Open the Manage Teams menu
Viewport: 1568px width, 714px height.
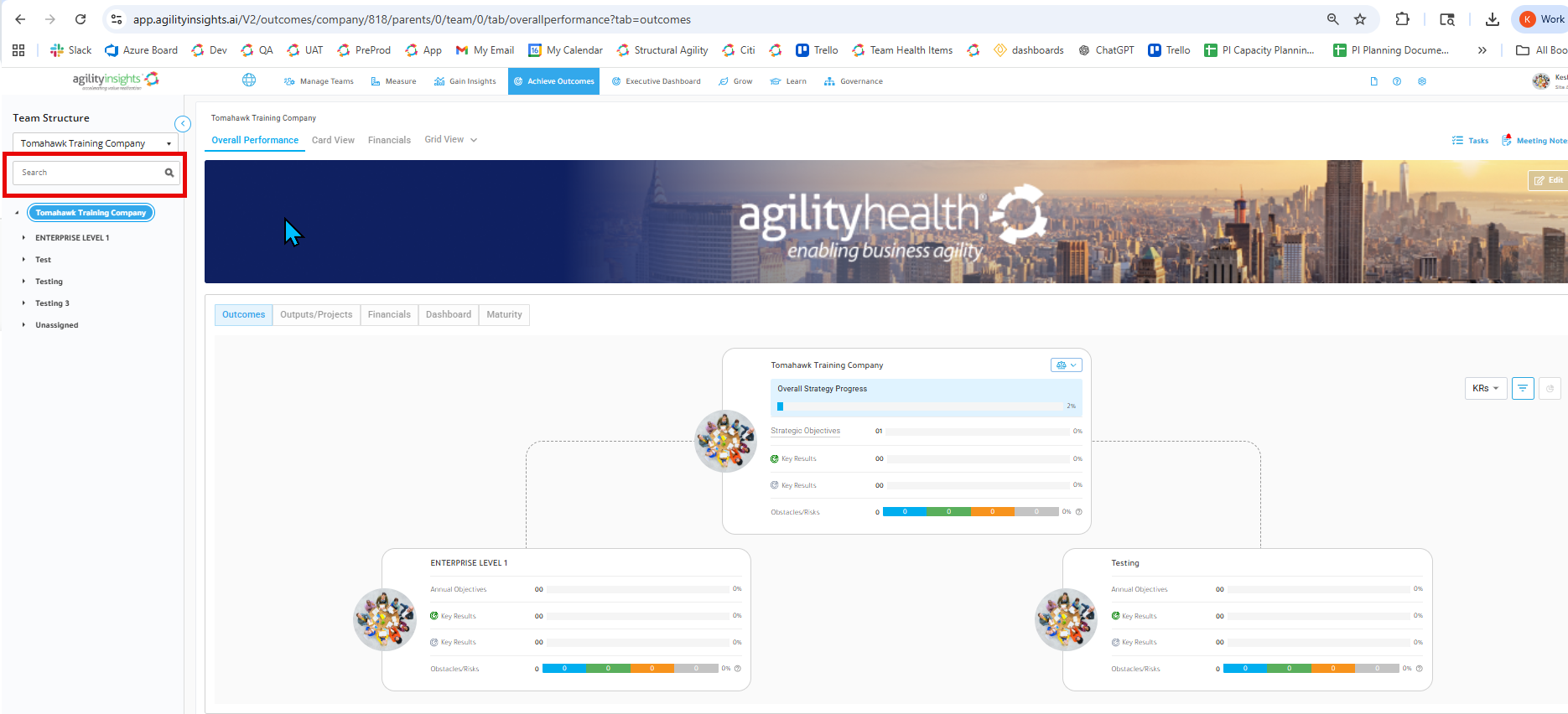tap(319, 81)
